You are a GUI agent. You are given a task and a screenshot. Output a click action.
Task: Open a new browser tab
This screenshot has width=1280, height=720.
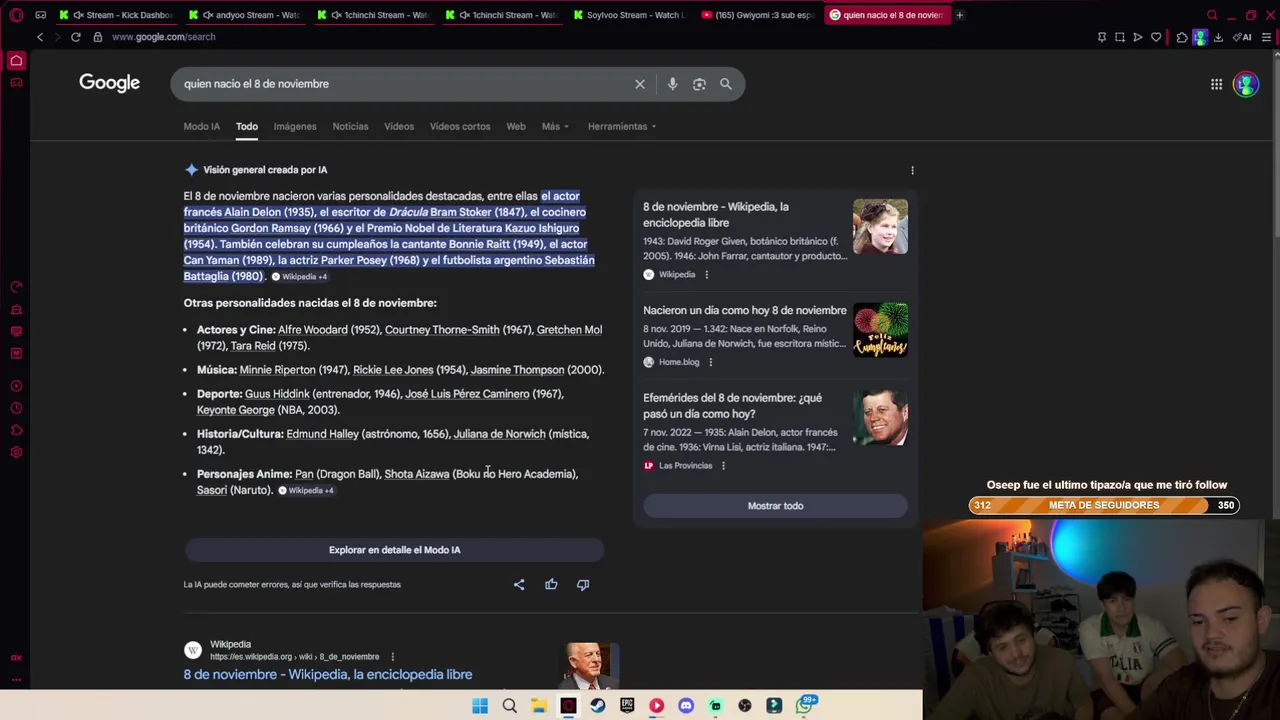click(x=959, y=15)
